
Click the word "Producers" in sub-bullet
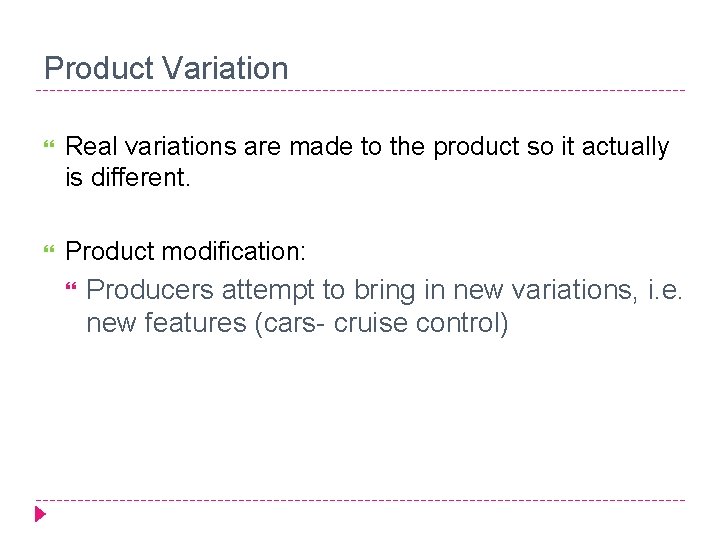coord(150,290)
